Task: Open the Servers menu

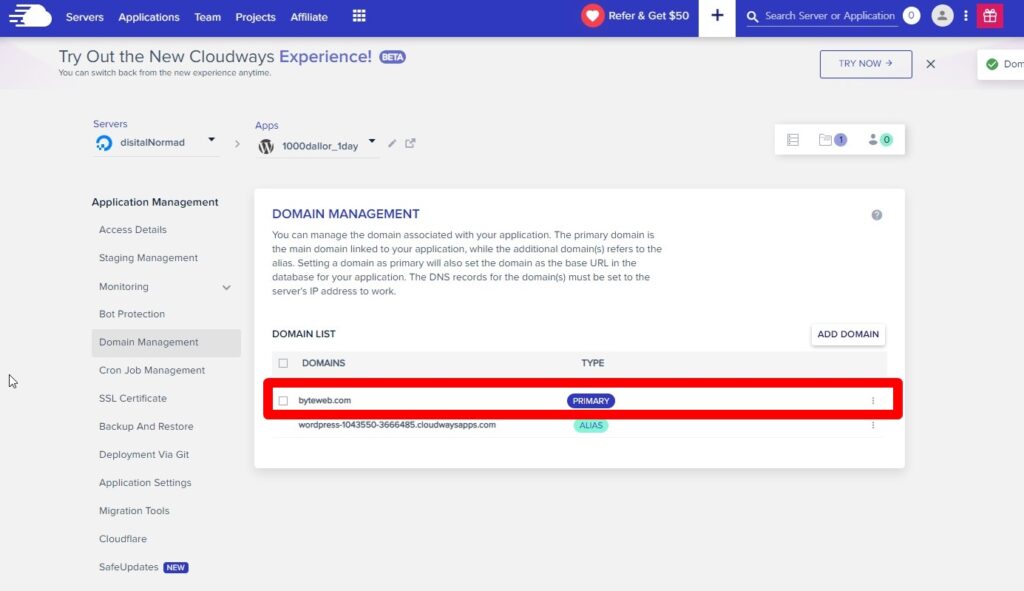Action: point(85,17)
